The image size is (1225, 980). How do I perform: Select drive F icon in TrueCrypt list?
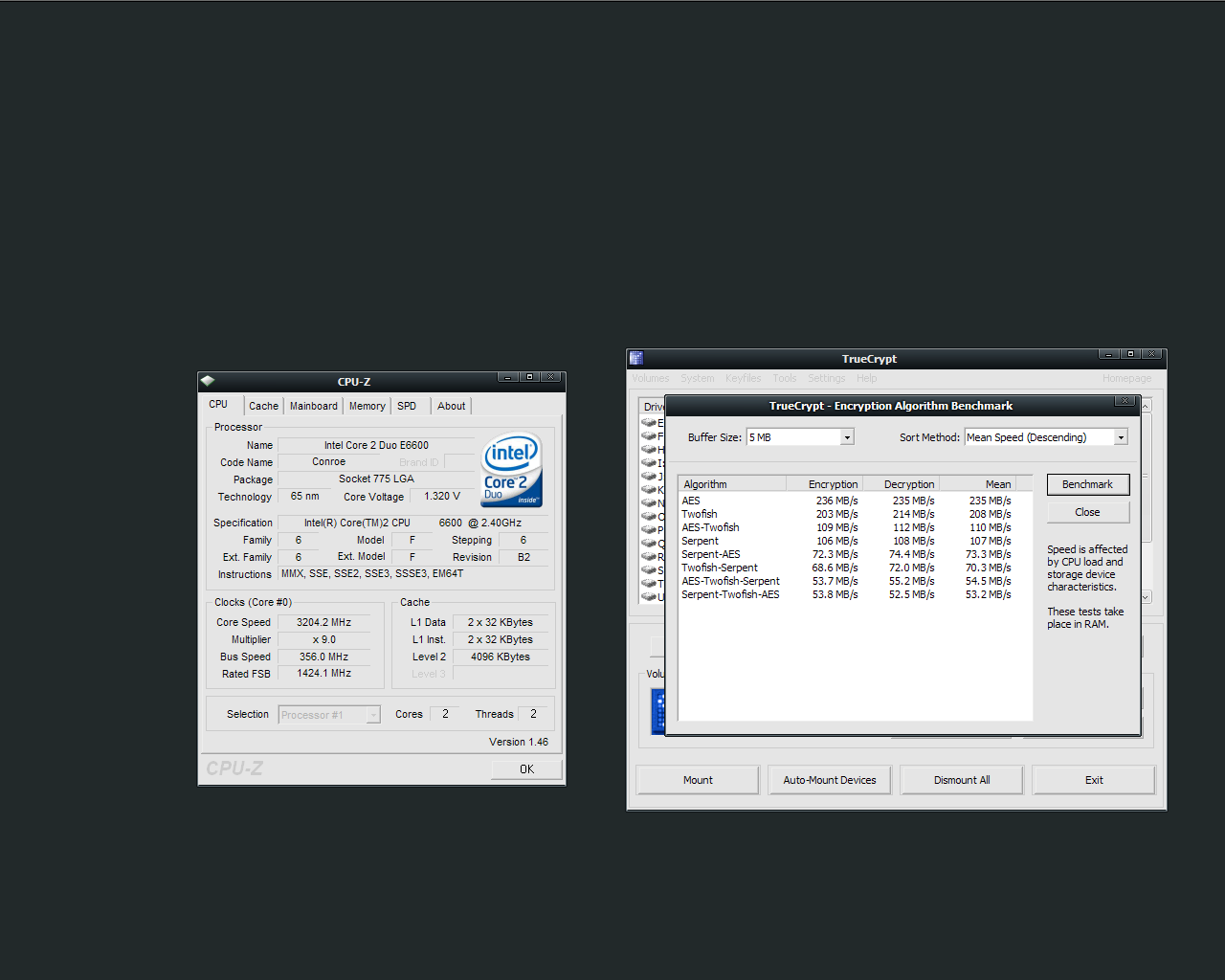pos(649,435)
